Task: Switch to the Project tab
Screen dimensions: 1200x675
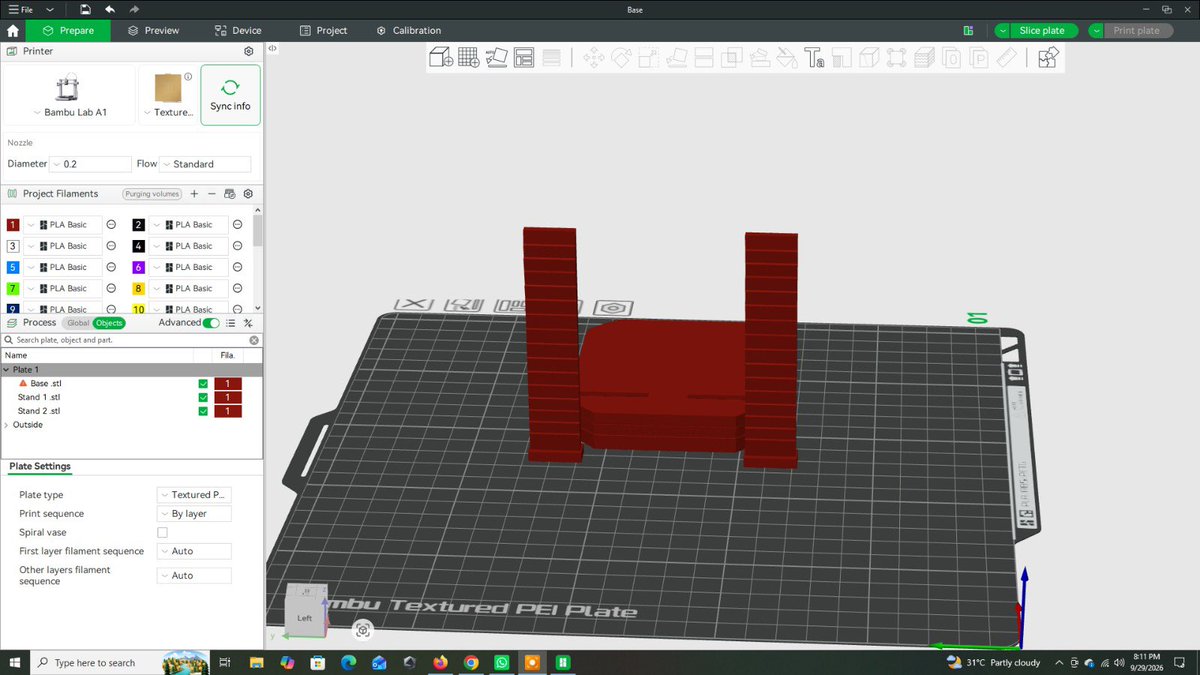Action: point(323,31)
